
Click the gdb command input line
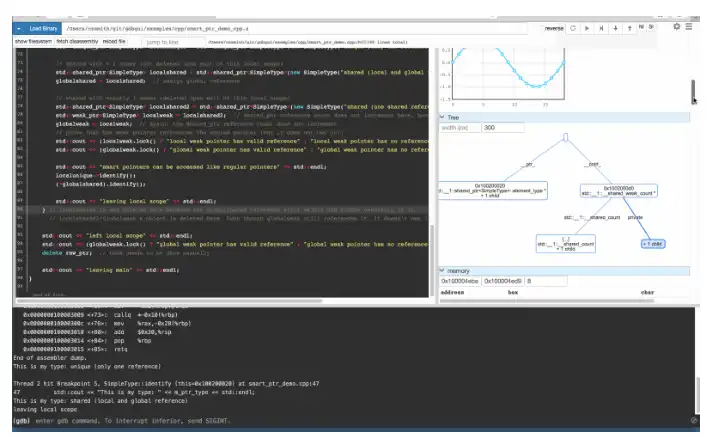(x=352, y=421)
